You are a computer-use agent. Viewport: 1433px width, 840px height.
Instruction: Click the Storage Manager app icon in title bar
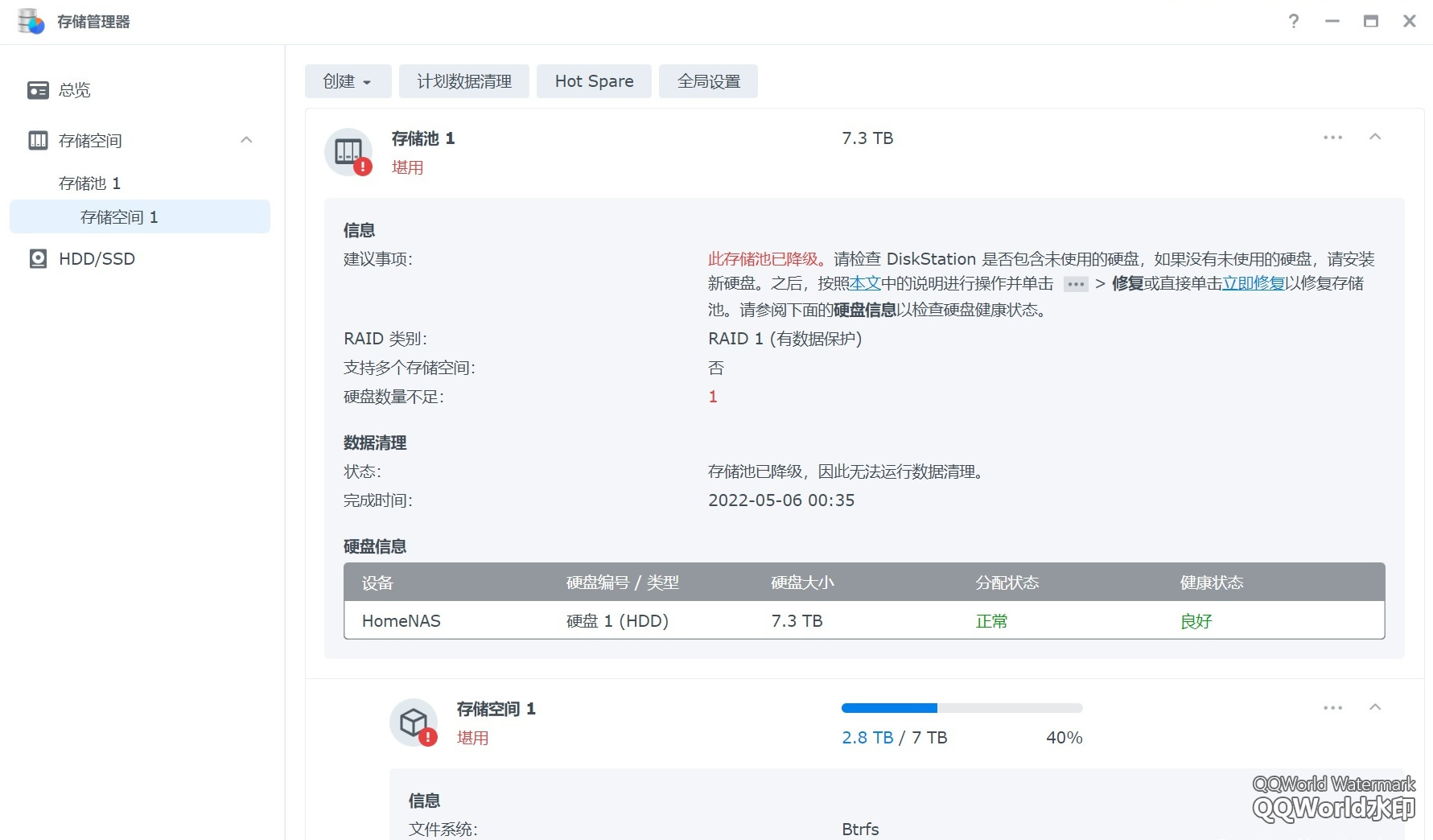[x=31, y=22]
